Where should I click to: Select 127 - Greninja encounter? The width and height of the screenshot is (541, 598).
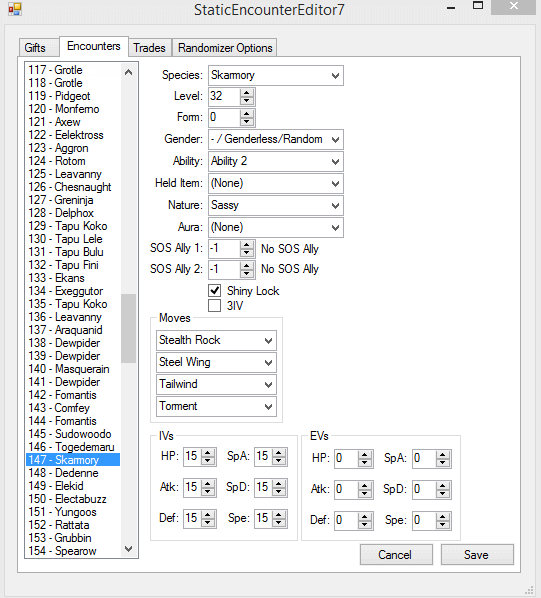tap(73, 200)
